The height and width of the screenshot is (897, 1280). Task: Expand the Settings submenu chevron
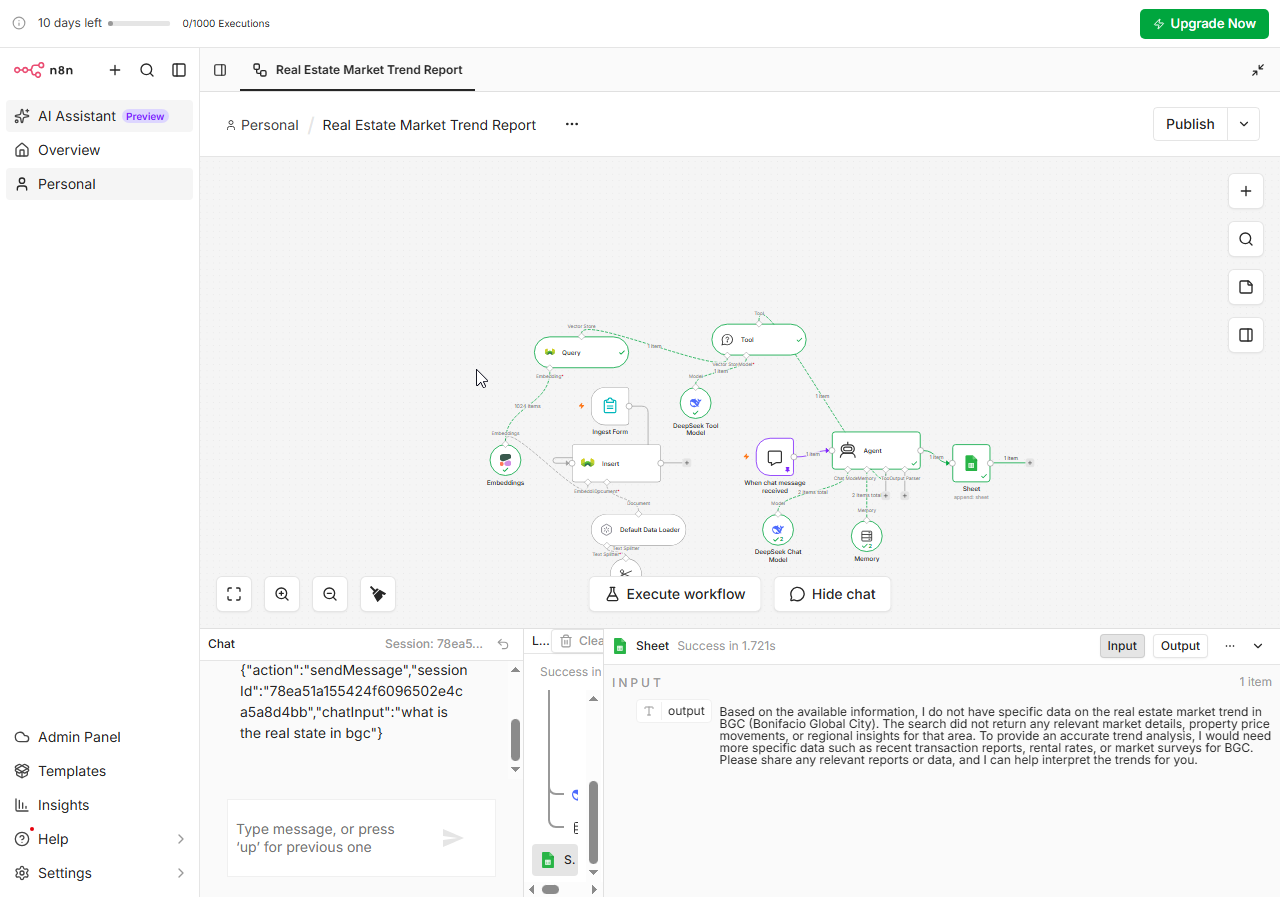[181, 873]
